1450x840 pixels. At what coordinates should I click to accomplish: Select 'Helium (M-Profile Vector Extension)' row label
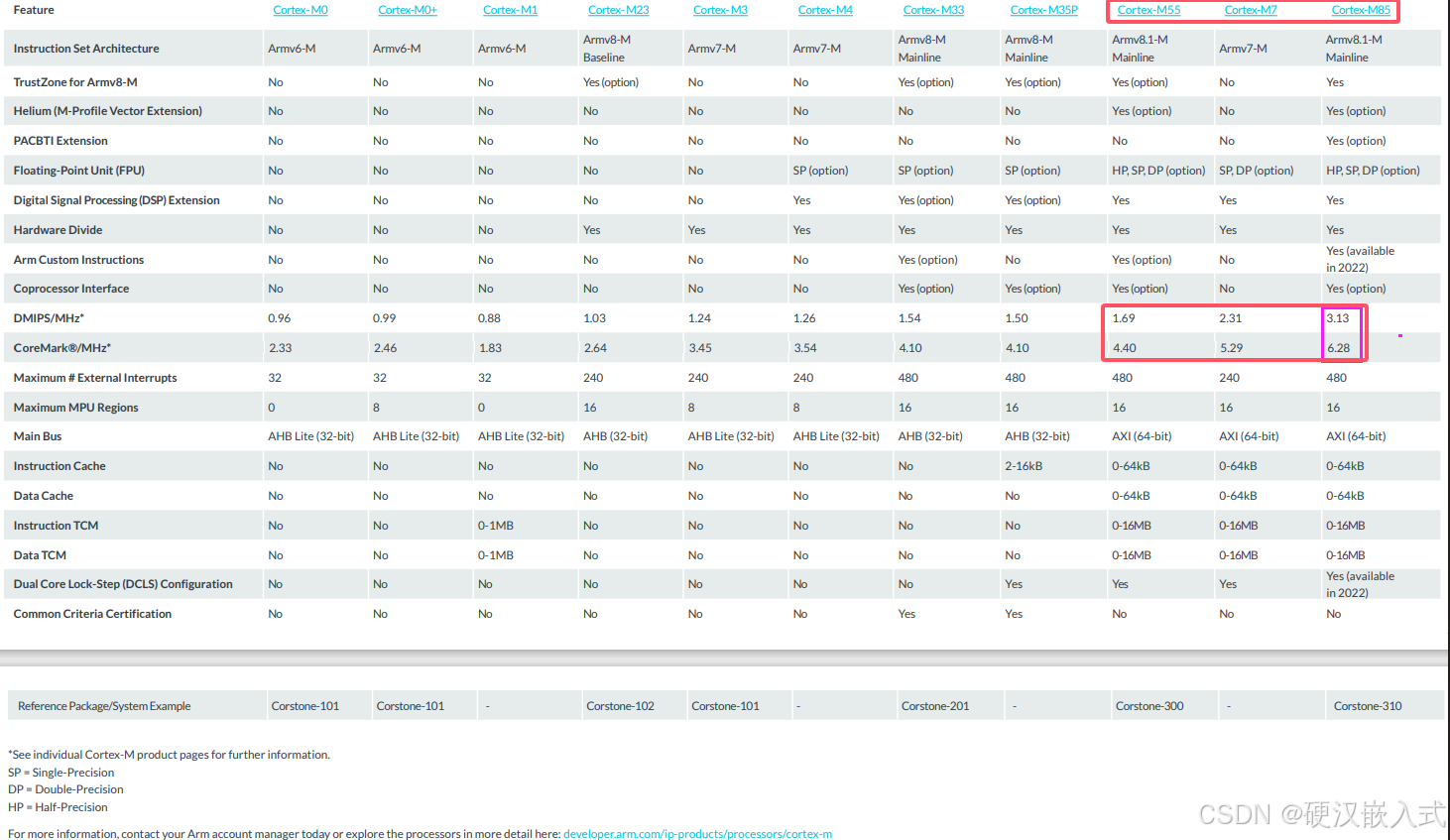107,111
